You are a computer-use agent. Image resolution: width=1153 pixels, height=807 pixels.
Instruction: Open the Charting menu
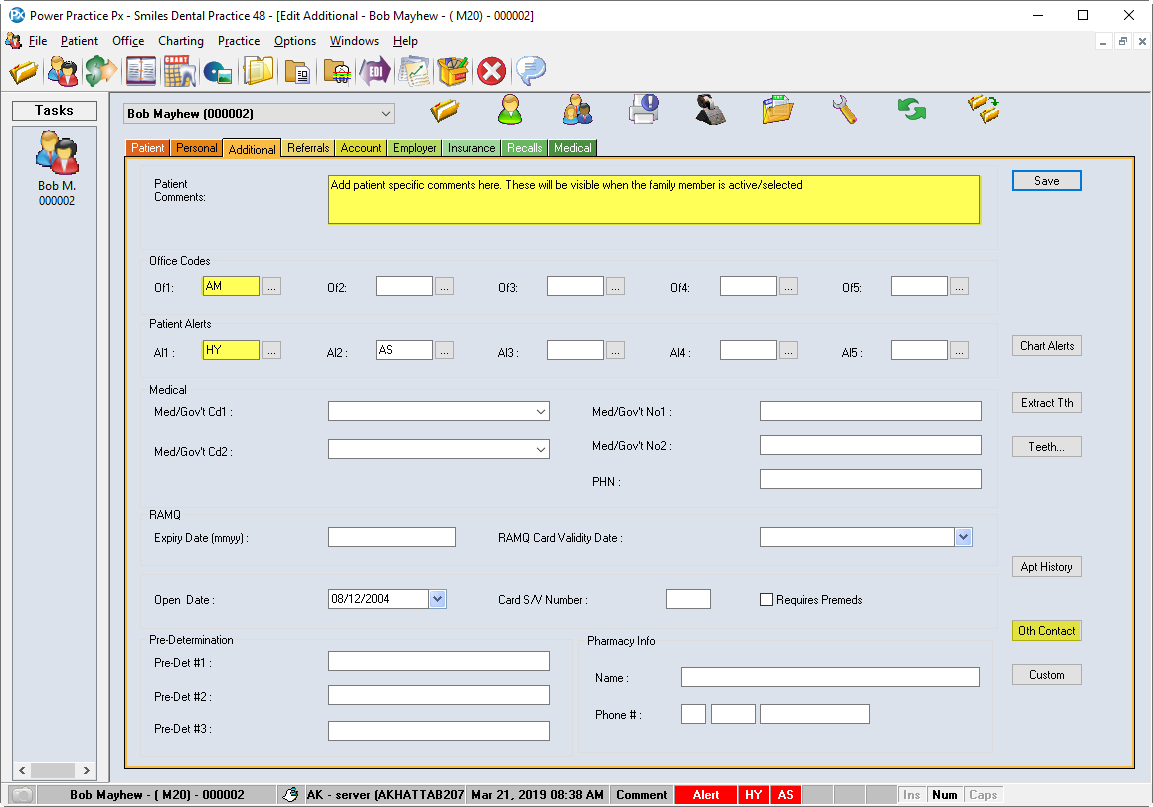180,41
